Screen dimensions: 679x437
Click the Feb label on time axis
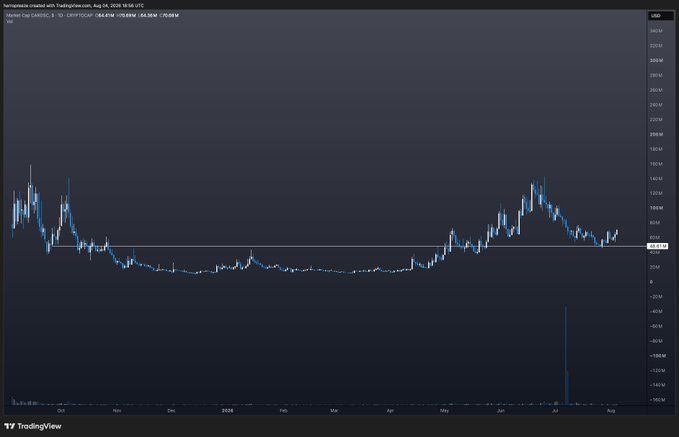coord(283,411)
